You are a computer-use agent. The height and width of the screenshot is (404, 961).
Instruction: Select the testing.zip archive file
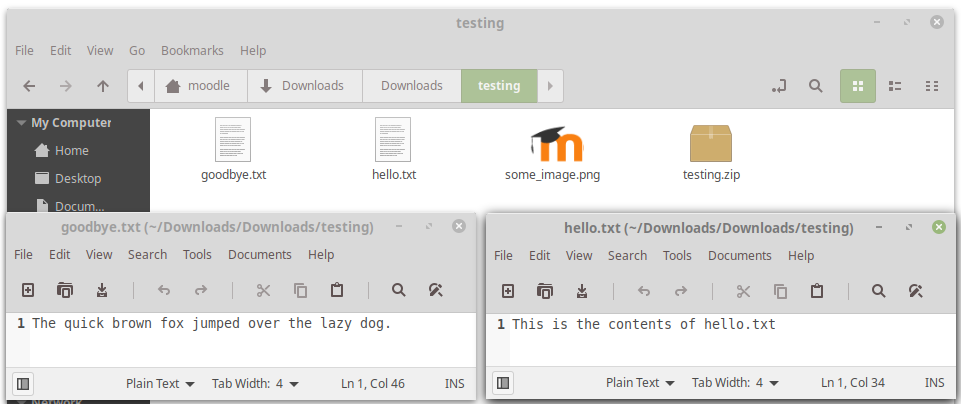[711, 153]
